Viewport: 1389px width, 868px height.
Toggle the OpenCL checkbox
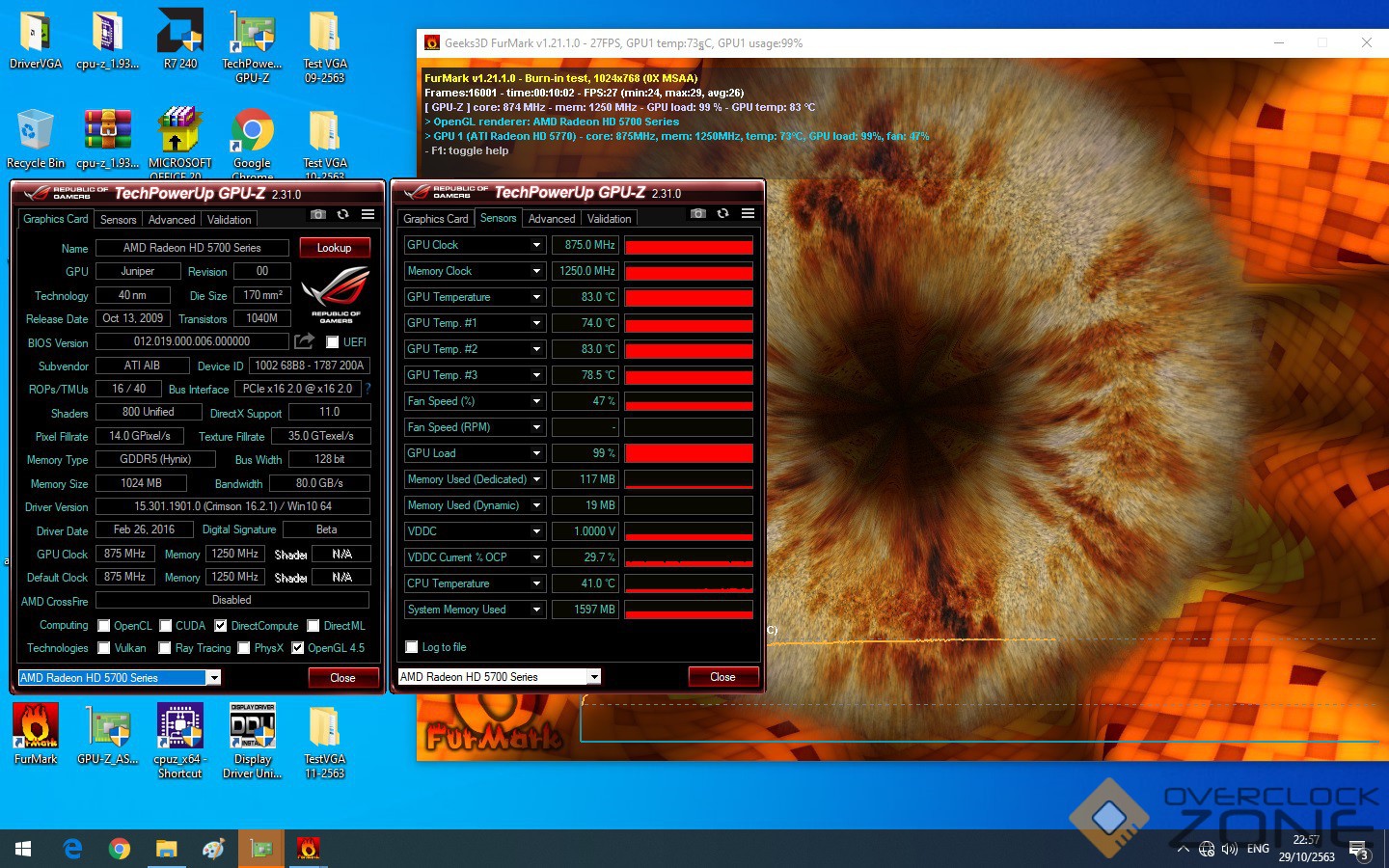104,626
